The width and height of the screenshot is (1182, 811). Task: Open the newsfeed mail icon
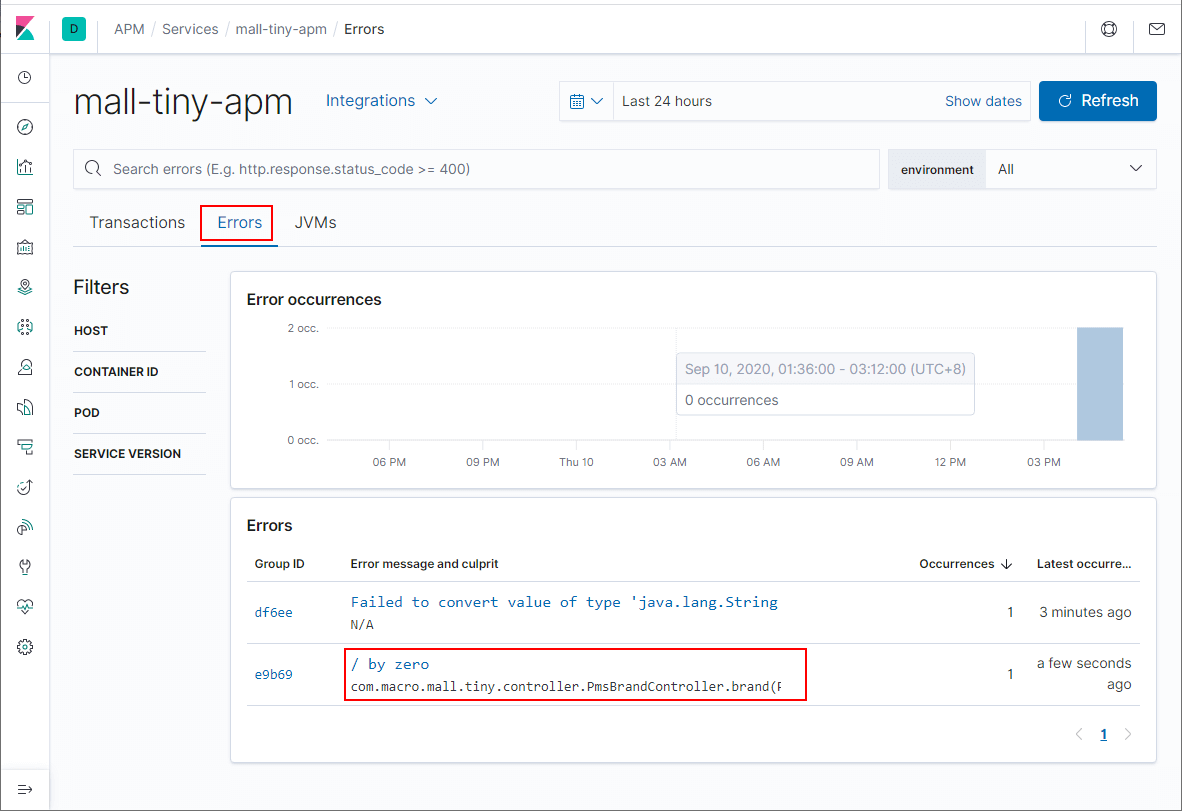click(1156, 29)
